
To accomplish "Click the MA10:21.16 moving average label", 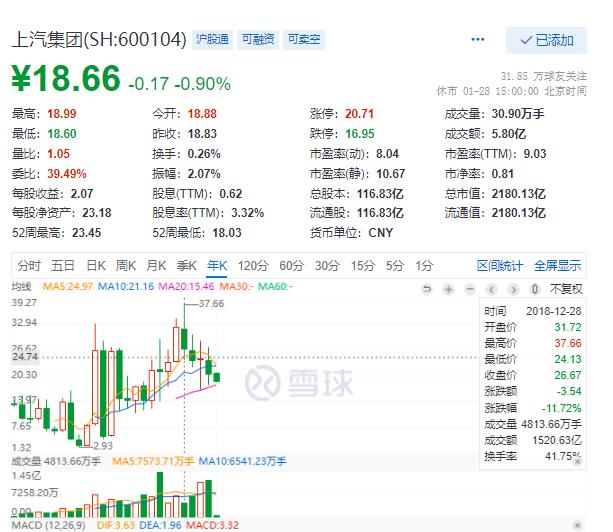I will click(x=125, y=287).
